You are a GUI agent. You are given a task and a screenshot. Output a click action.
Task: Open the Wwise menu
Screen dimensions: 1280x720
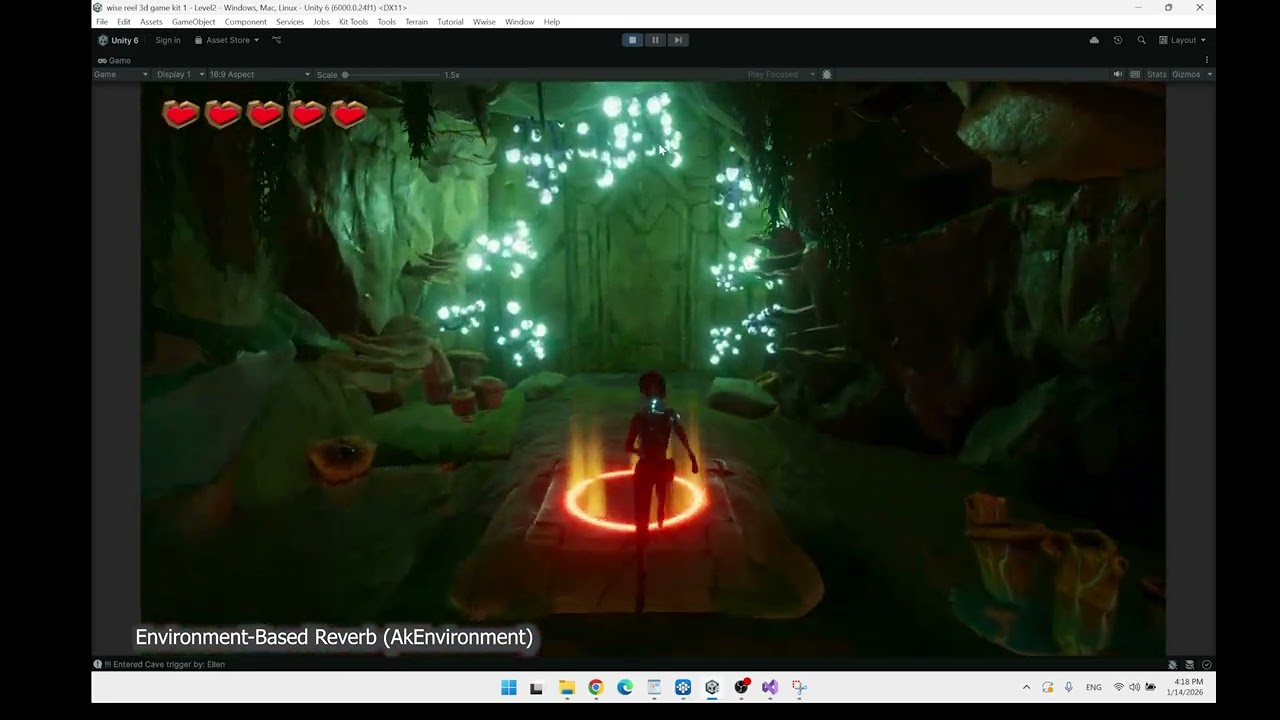[x=484, y=22]
